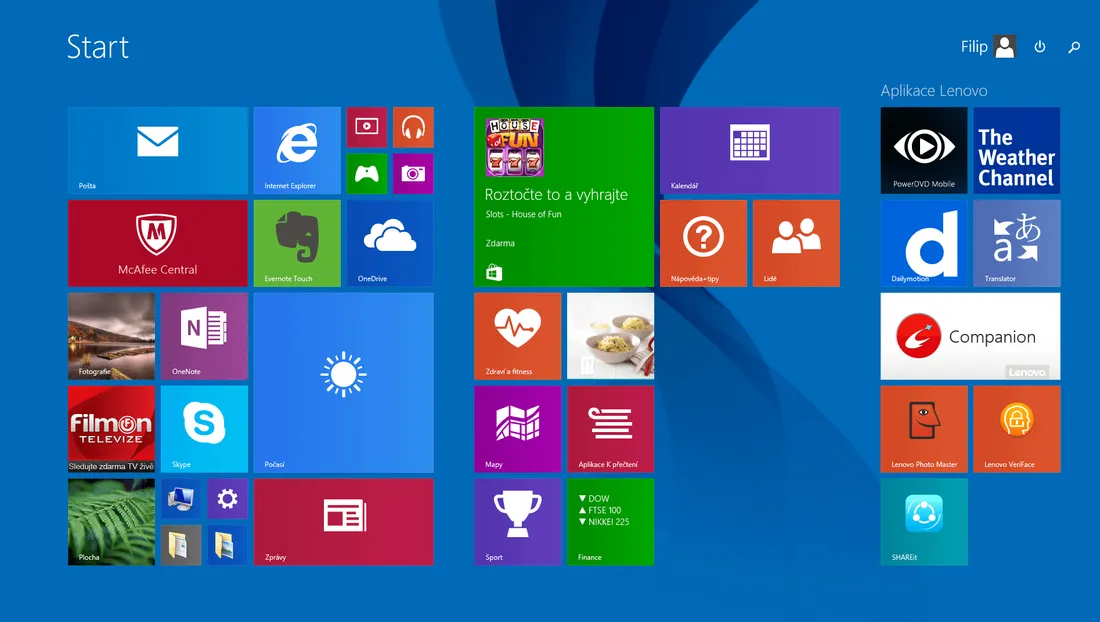Open the power options button
The height and width of the screenshot is (622, 1100).
[x=1040, y=47]
